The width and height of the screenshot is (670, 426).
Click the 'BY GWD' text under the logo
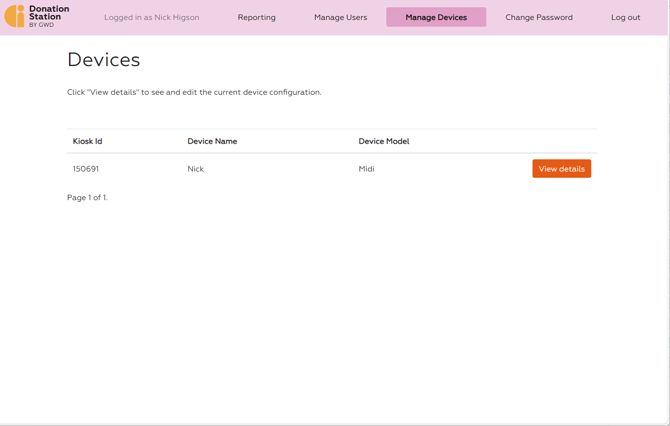pos(41,25)
